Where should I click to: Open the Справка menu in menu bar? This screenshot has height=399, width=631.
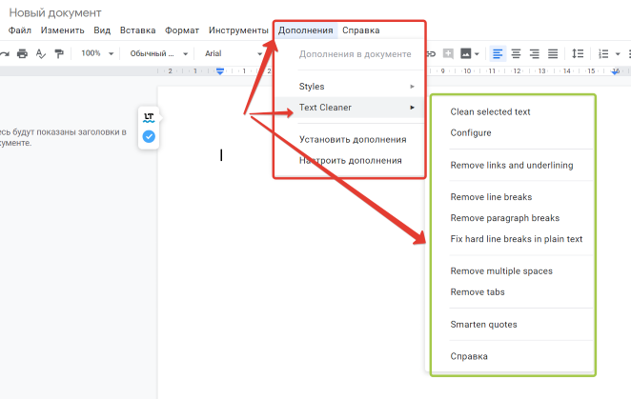click(x=361, y=30)
